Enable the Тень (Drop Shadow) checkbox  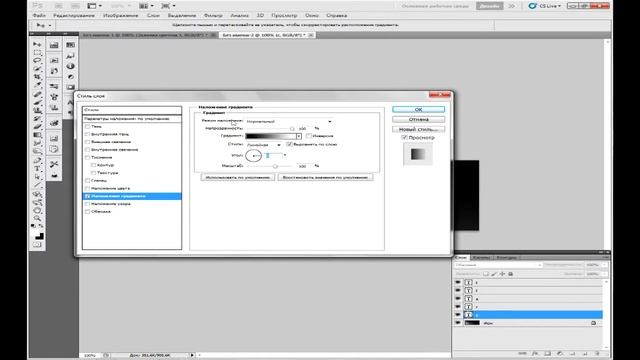coord(87,127)
